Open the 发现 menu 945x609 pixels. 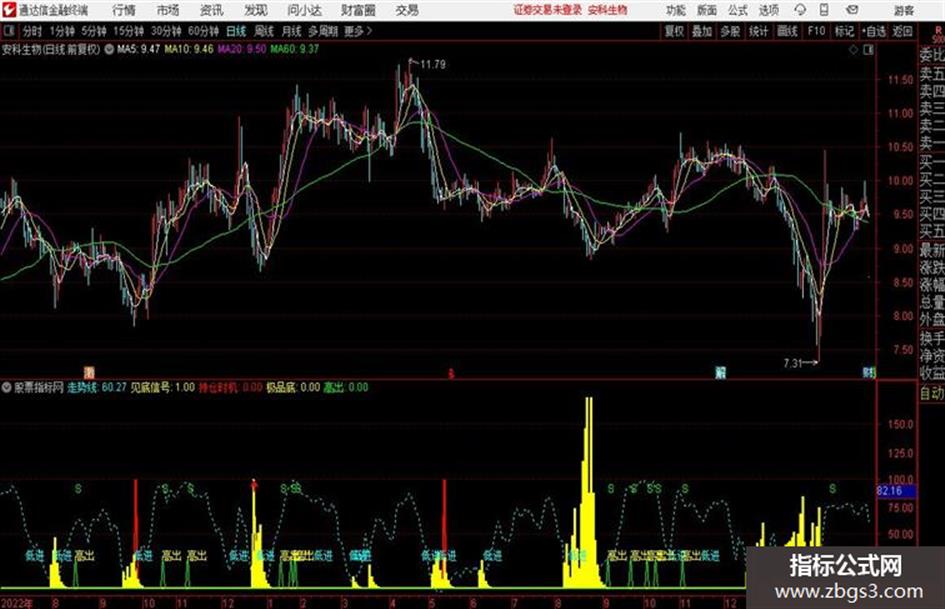[256, 10]
